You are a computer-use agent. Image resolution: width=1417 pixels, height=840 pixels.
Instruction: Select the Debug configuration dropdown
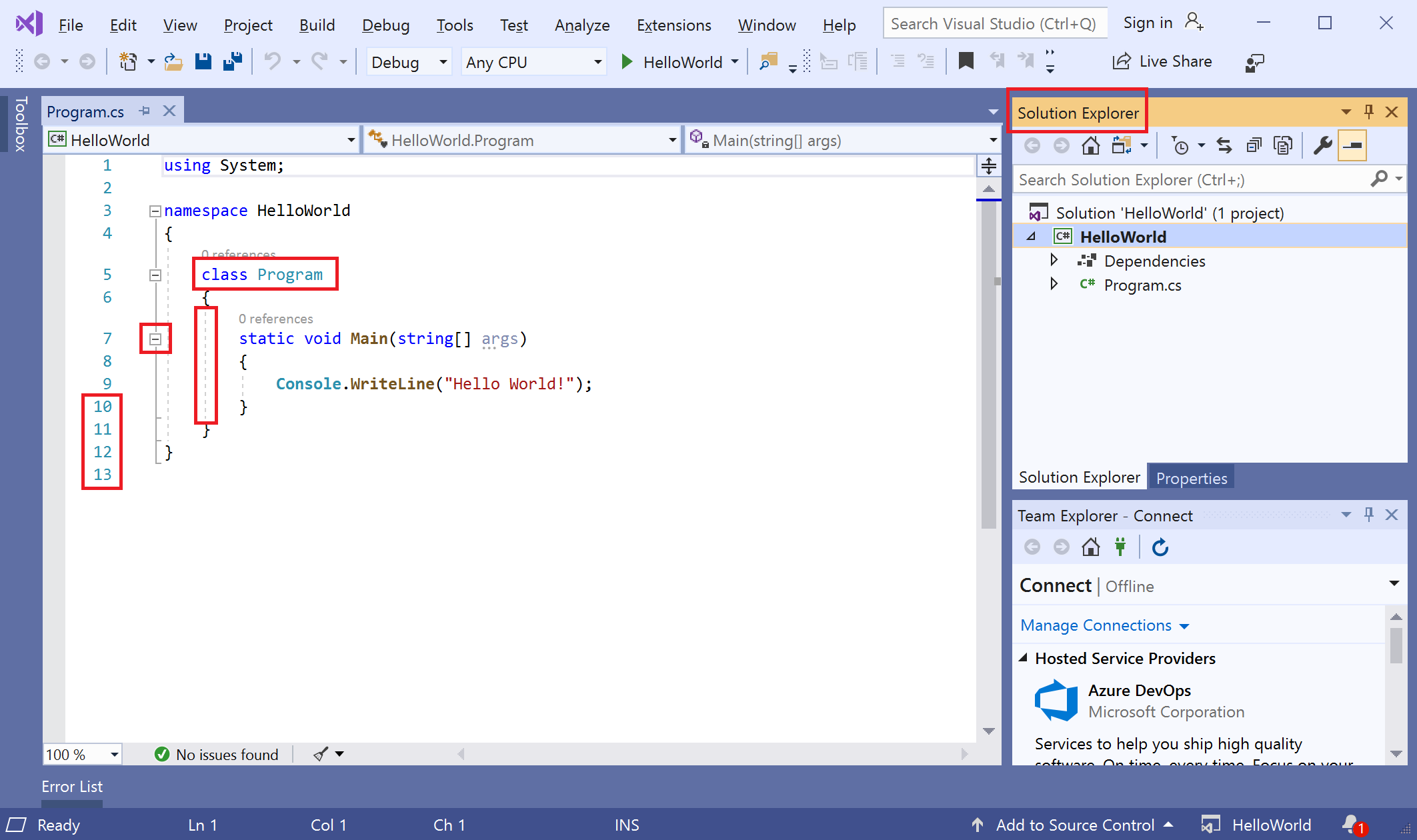405,63
